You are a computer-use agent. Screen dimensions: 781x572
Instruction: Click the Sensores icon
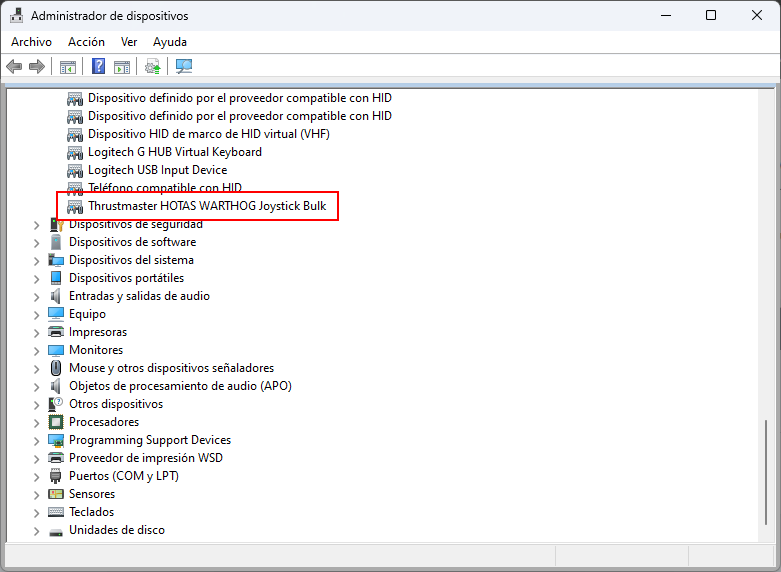point(56,494)
